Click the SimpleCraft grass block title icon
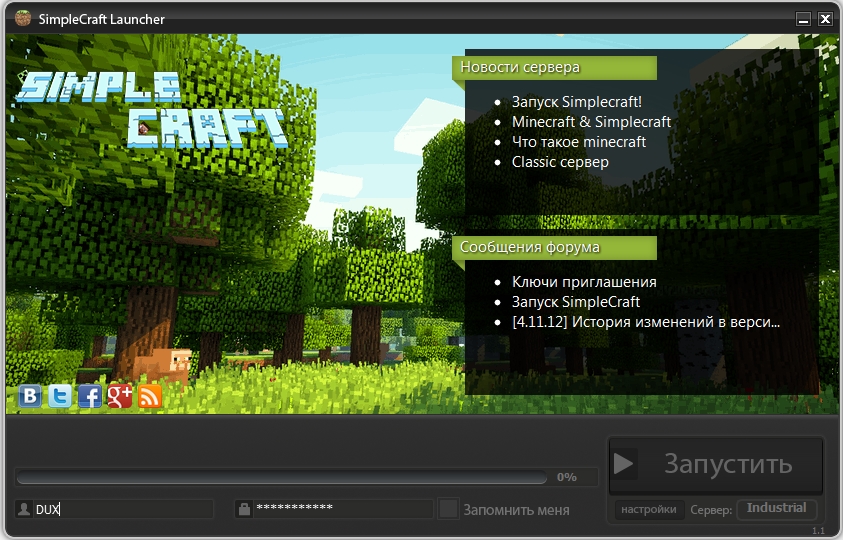Image resolution: width=843 pixels, height=540 pixels. [23, 18]
